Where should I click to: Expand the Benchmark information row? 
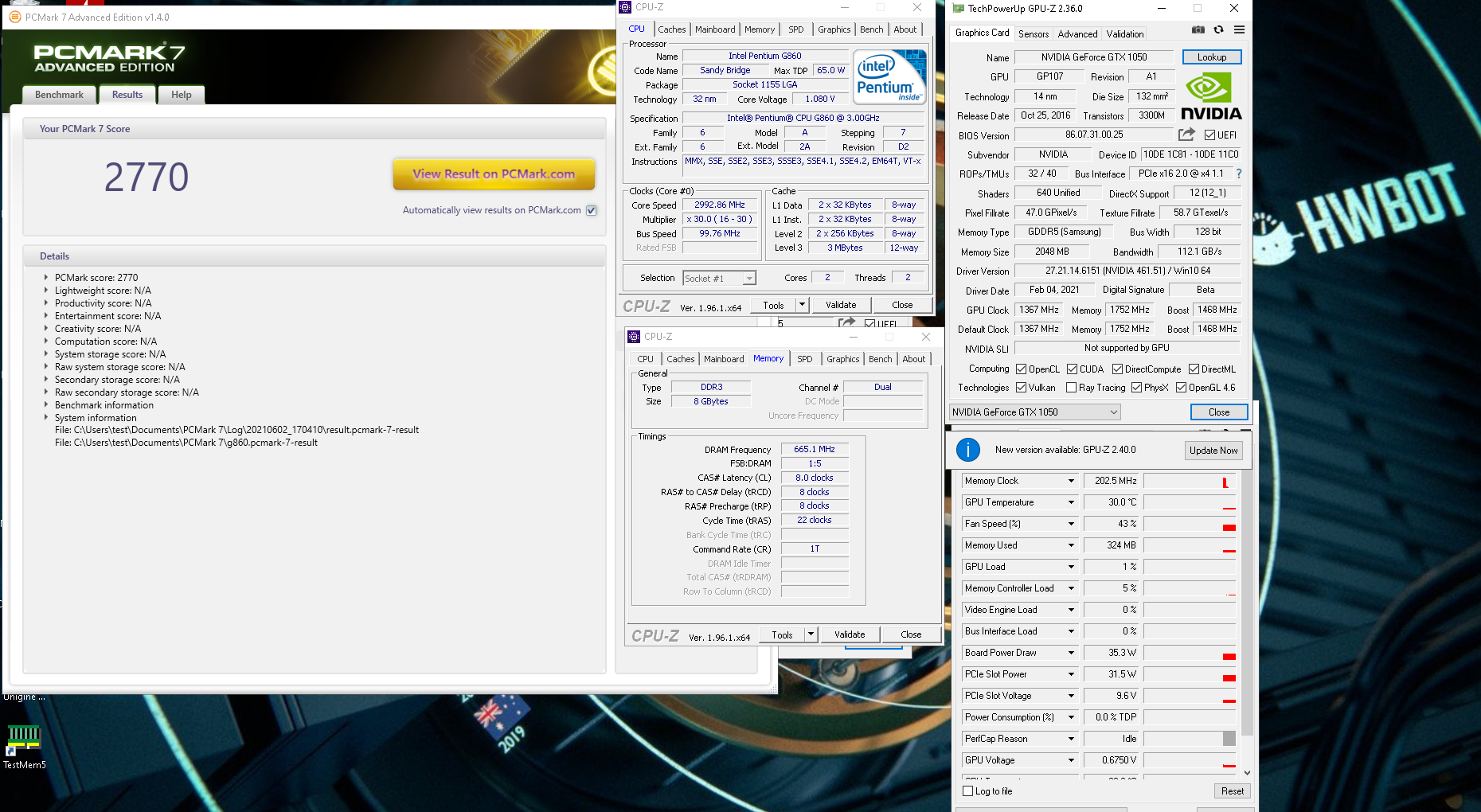(45, 405)
